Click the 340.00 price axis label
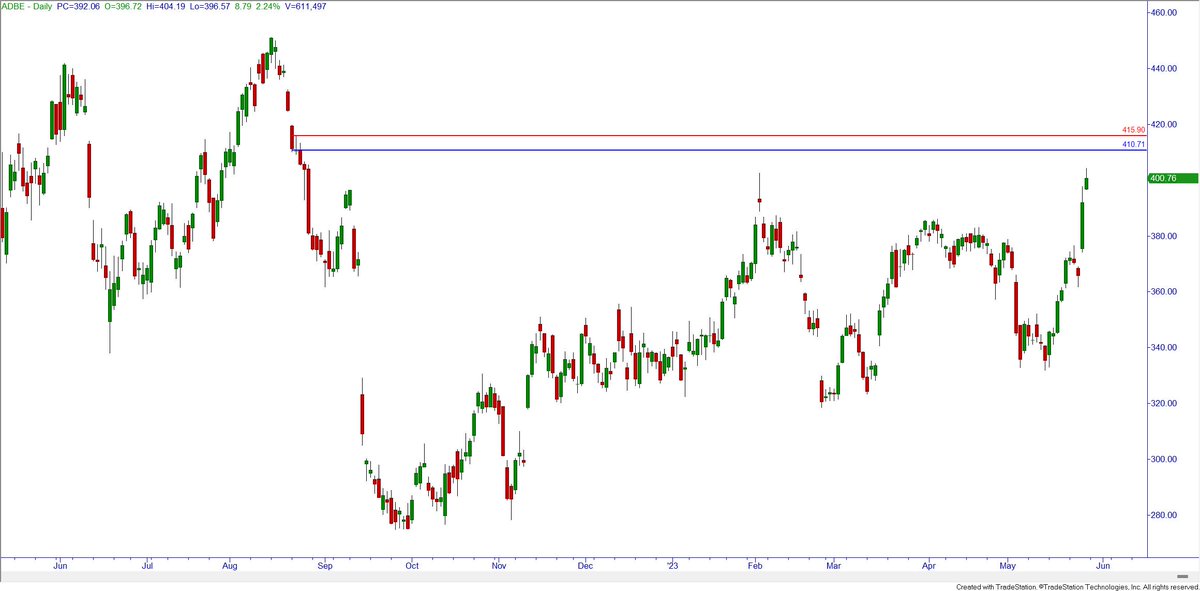This screenshot has height=591, width=1200. [1165, 348]
